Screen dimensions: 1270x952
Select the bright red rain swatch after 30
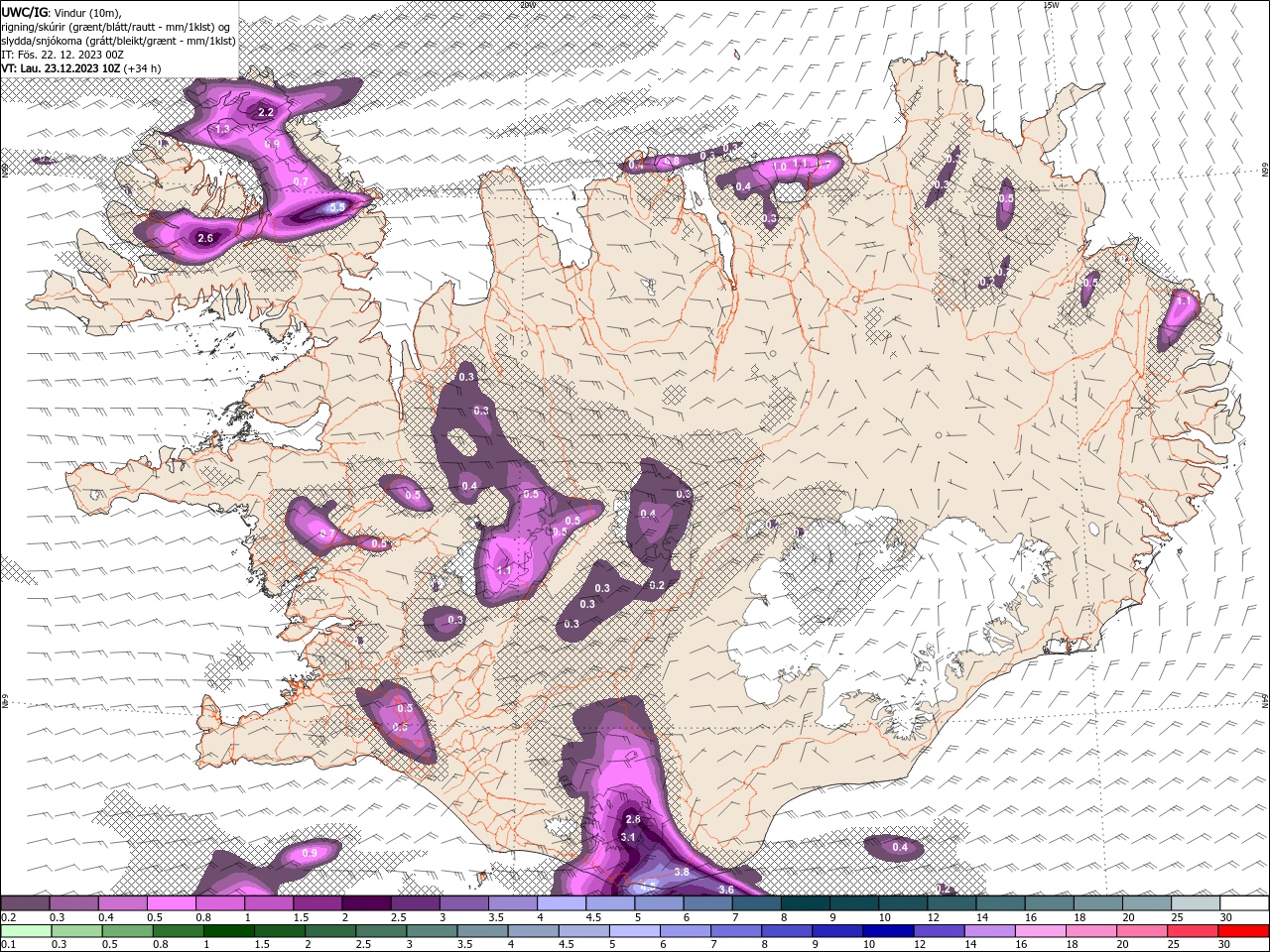click(1243, 931)
